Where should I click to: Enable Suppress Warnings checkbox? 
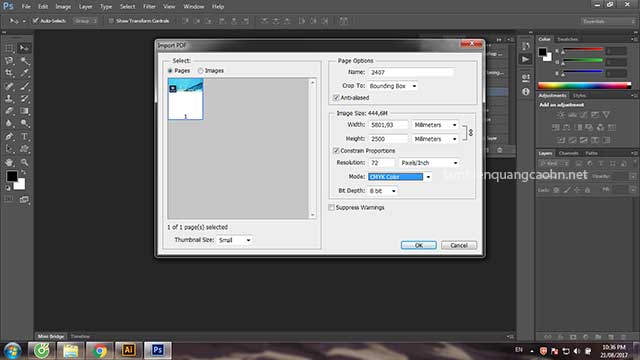click(332, 208)
